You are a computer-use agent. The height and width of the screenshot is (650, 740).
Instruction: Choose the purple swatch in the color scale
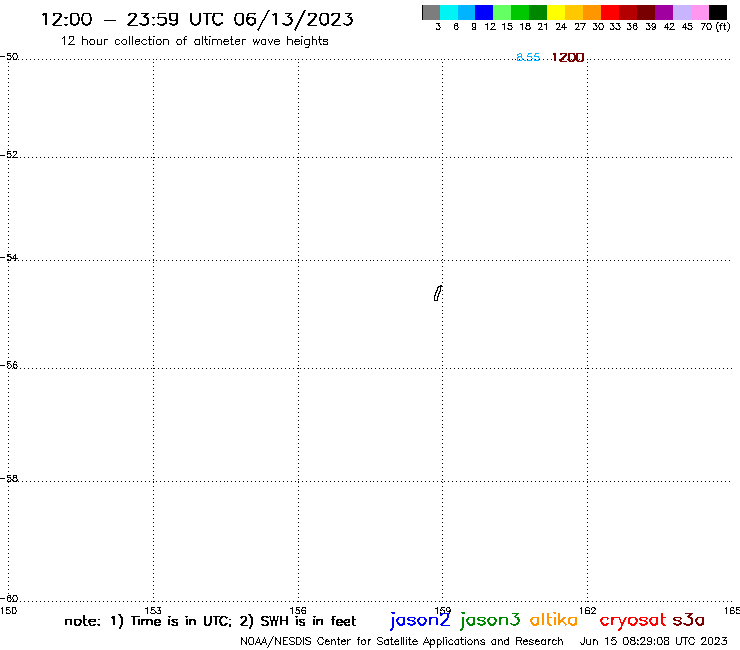(664, 12)
